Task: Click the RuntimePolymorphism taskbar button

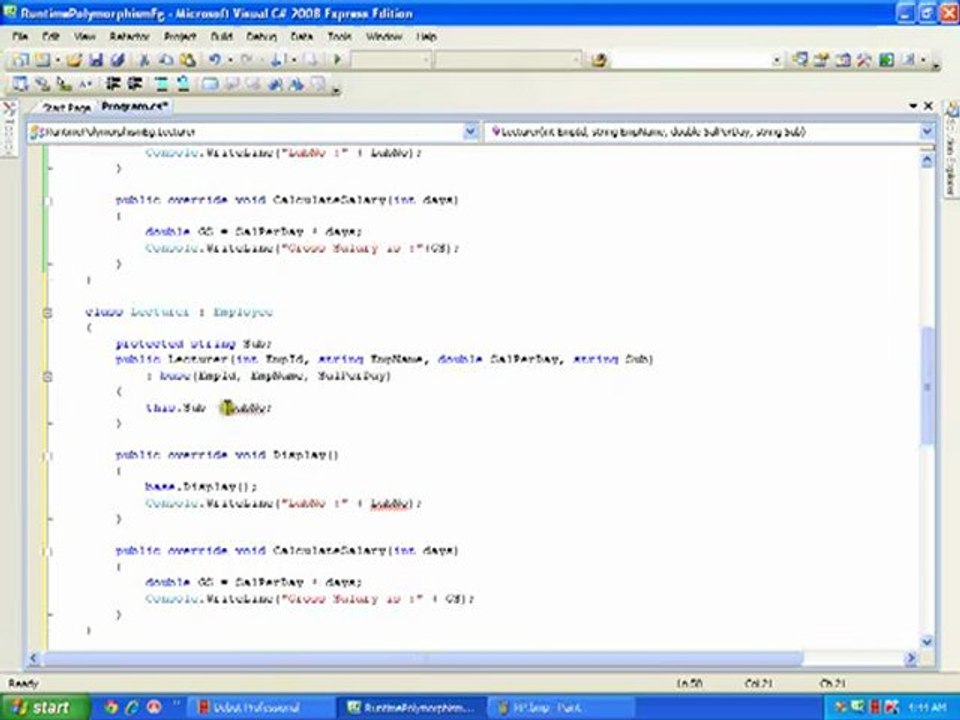Action: click(410, 708)
